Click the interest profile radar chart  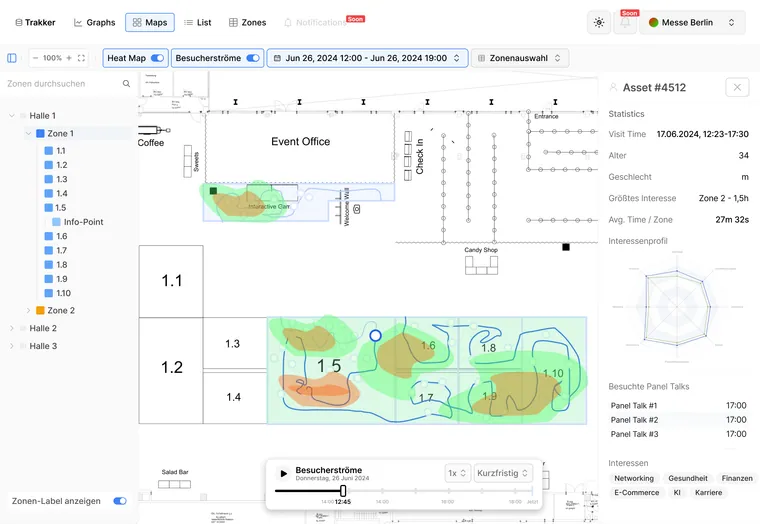pyautogui.click(x=677, y=307)
